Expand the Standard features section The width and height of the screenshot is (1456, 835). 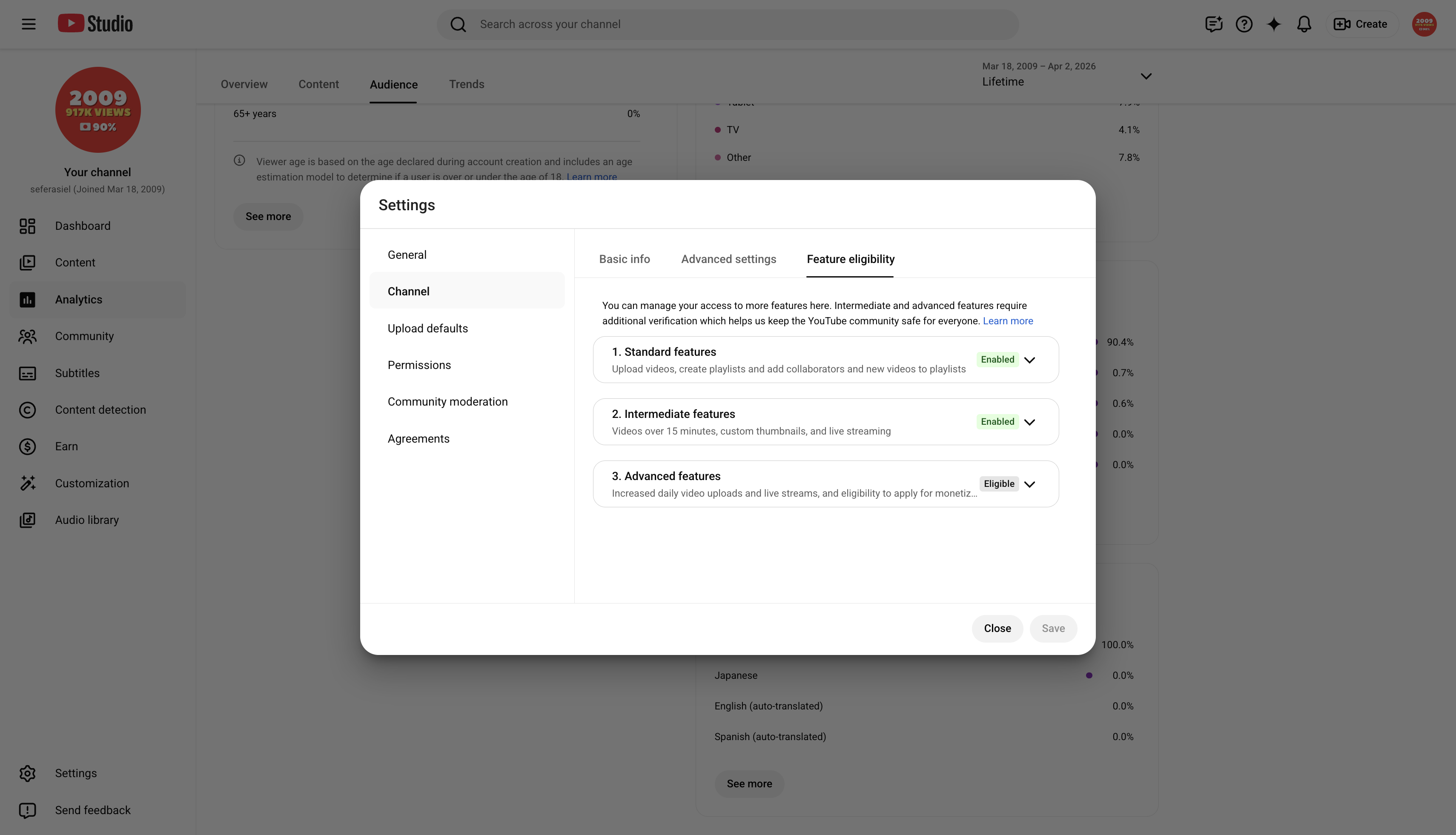1030,360
